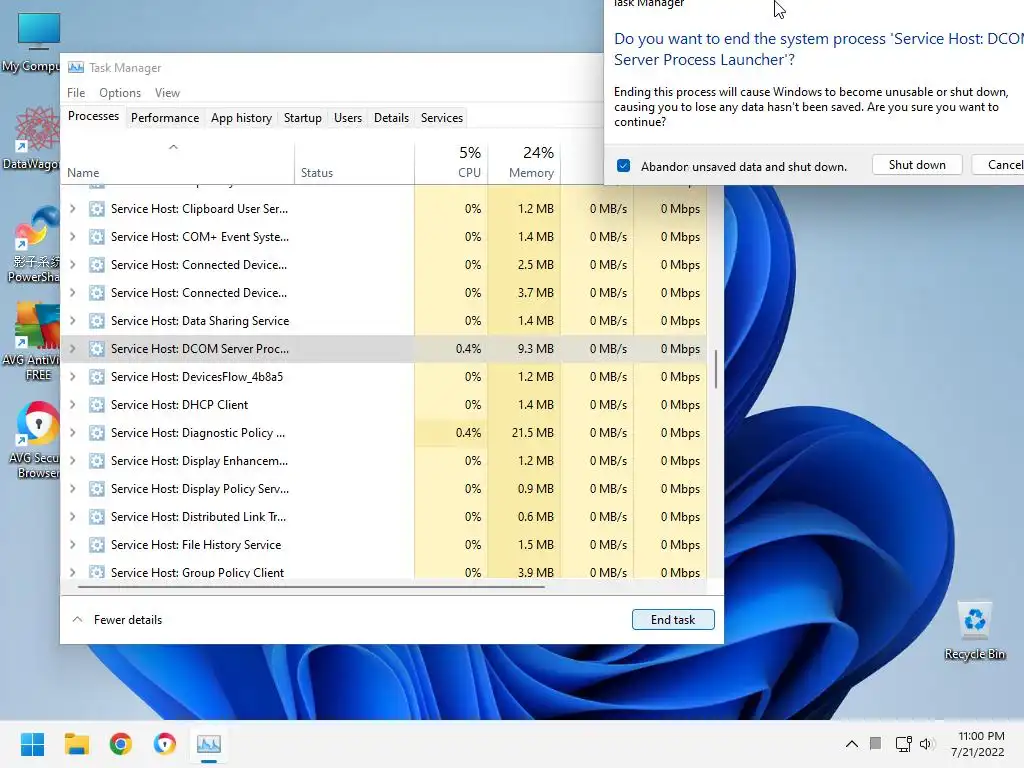Select Service Host: Distributed Link Tr... row
Image resolution: width=1024 pixels, height=768 pixels.
pyautogui.click(x=383, y=517)
